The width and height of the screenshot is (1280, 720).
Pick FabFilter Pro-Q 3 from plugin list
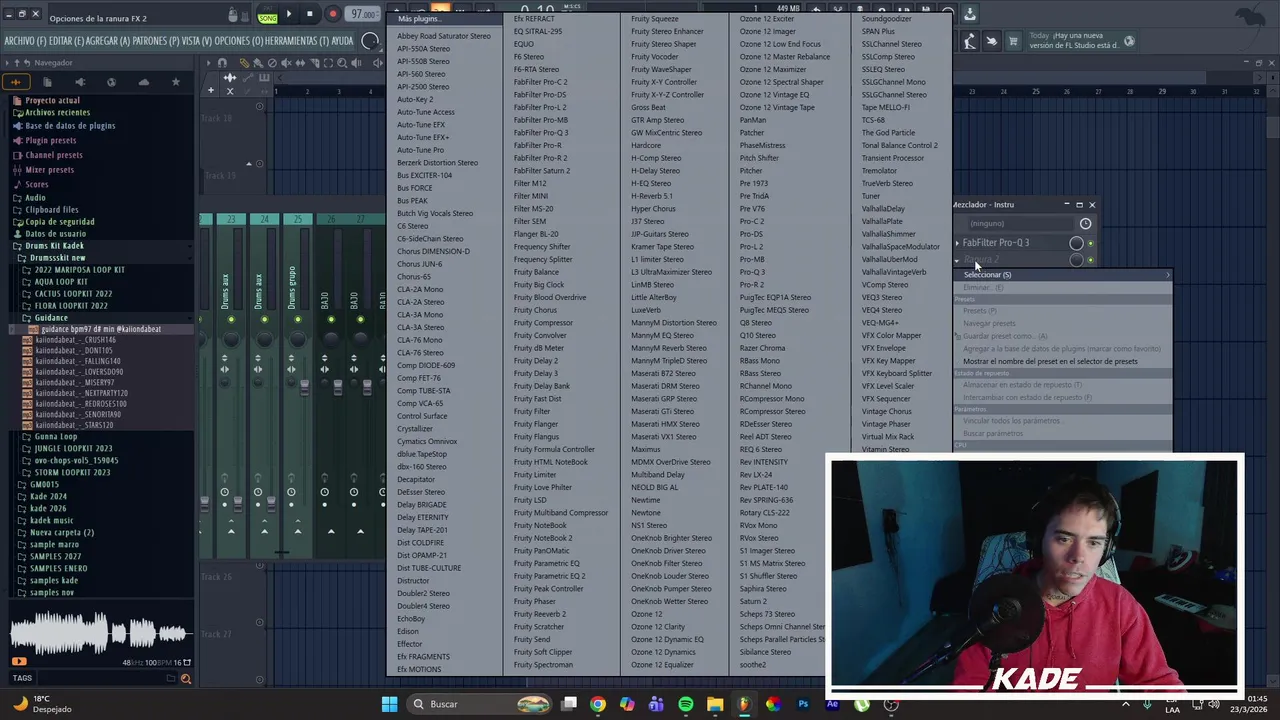541,132
